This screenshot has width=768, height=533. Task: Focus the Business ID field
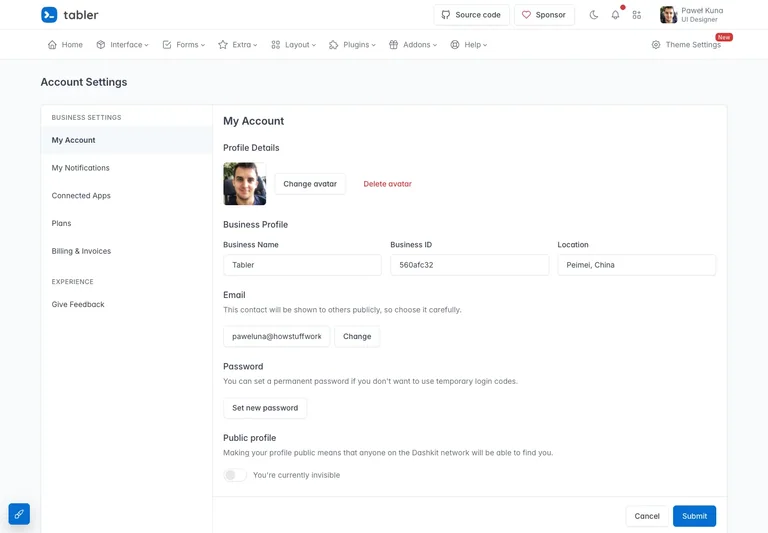tap(470, 265)
